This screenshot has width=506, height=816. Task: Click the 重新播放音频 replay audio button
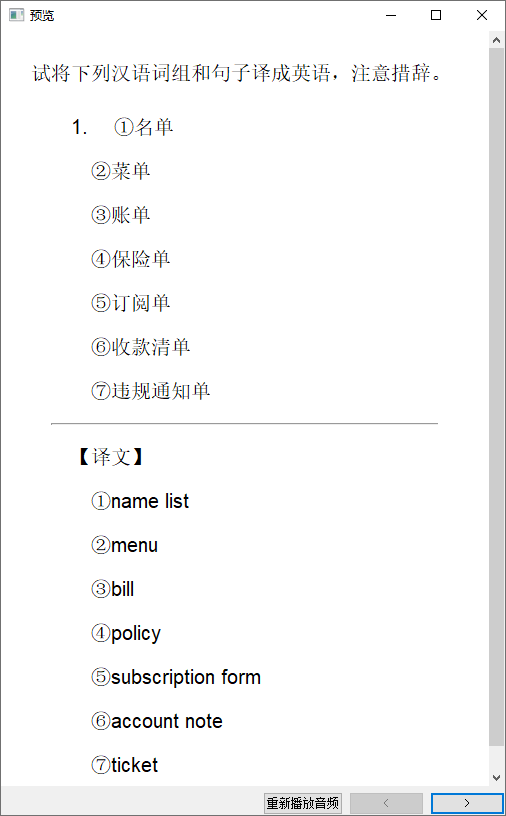(302, 803)
